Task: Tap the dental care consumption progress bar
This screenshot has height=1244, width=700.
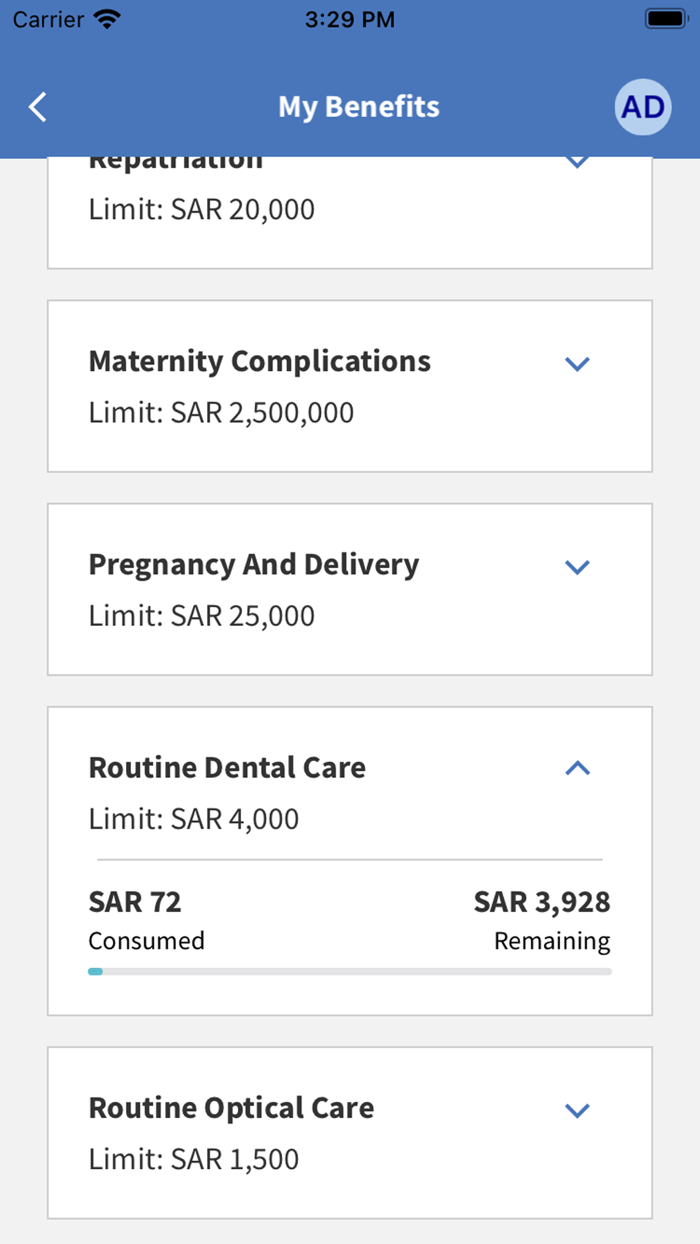Action: [x=349, y=971]
